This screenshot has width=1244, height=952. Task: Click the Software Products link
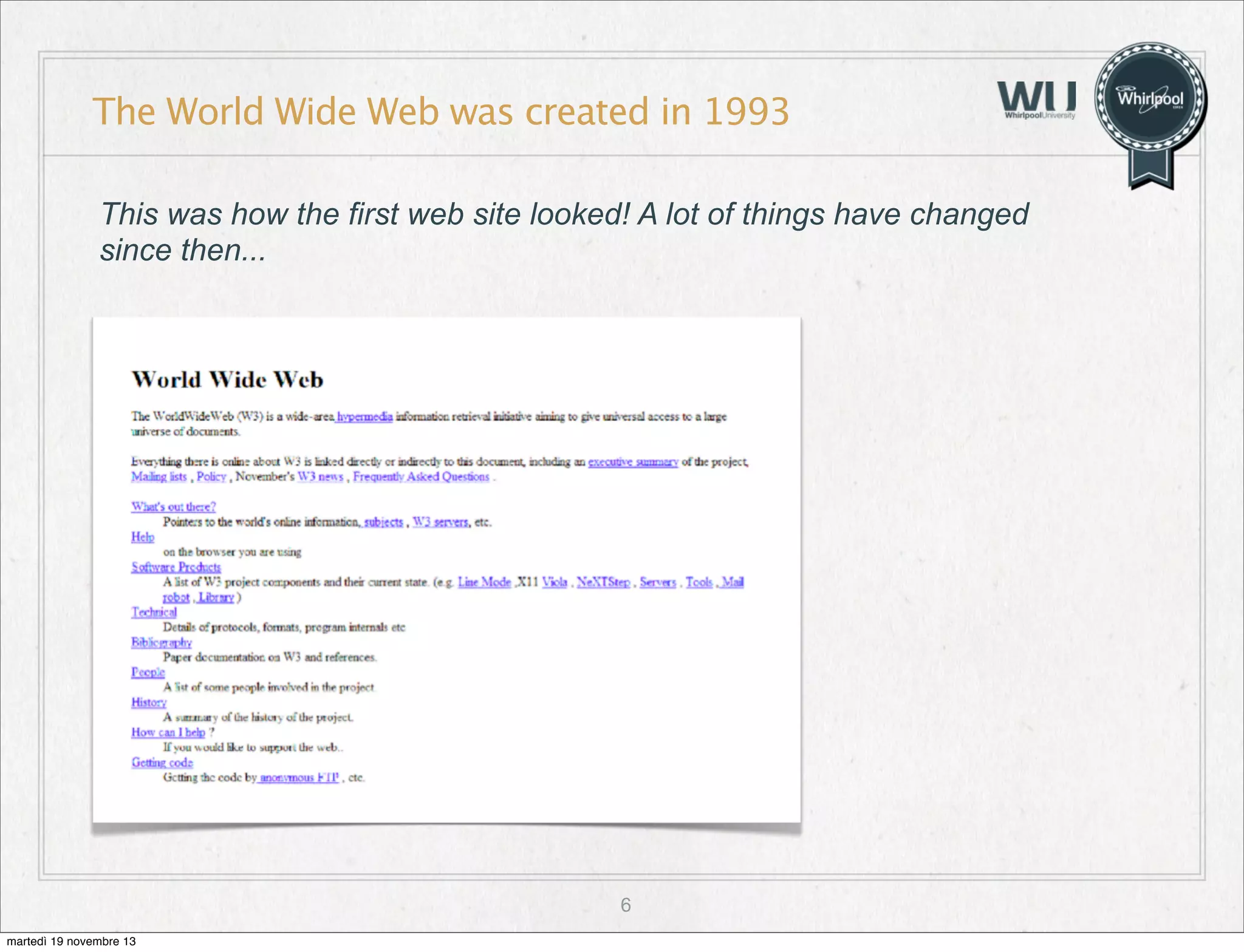[176, 567]
